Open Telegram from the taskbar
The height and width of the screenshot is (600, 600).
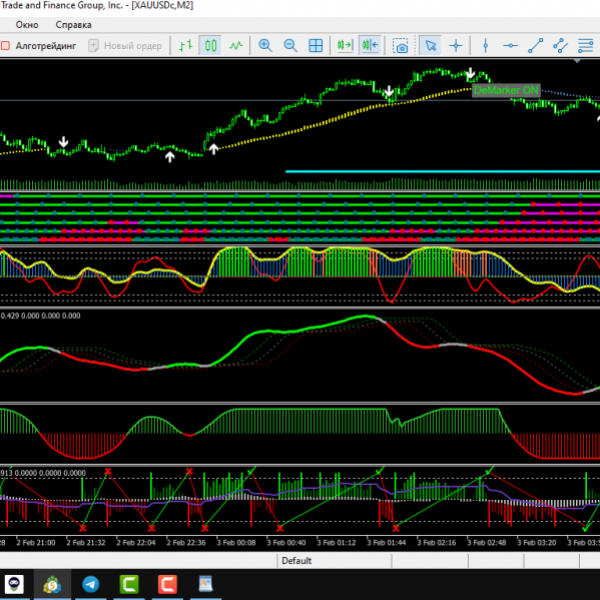point(91,584)
